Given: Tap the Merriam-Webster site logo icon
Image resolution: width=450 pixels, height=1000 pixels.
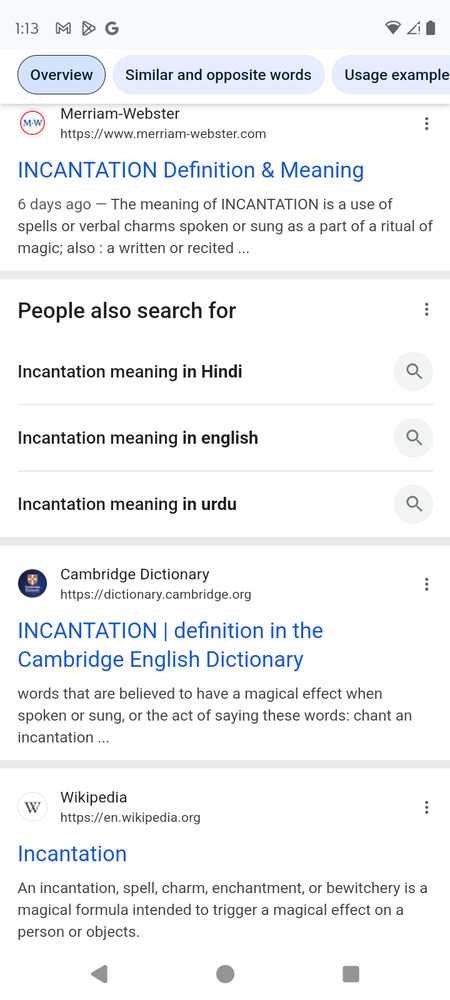Looking at the screenshot, I should [33, 123].
